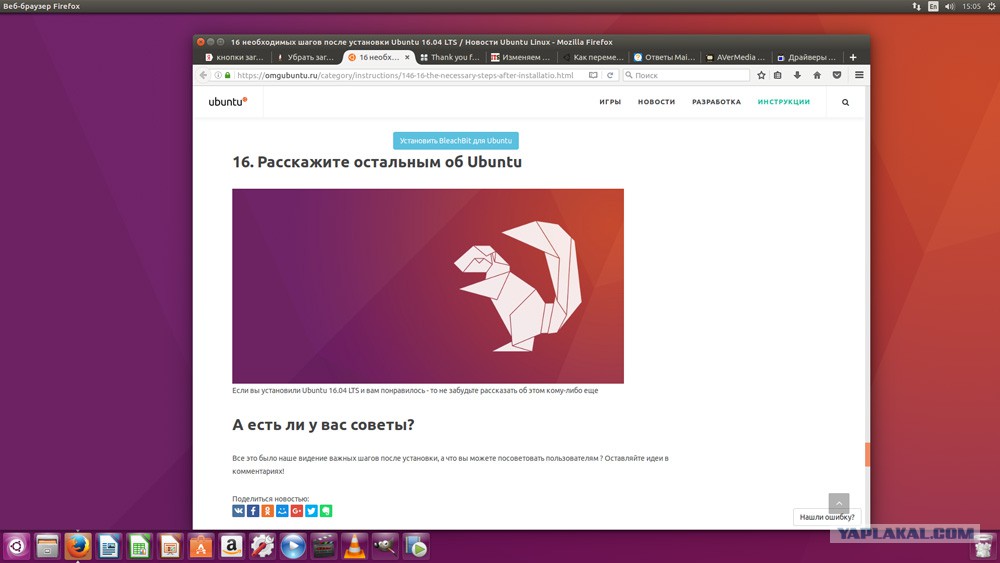Viewport: 1000px width, 563px height.
Task: Switch to the 'Thank you f...' tab
Action: pos(450,57)
